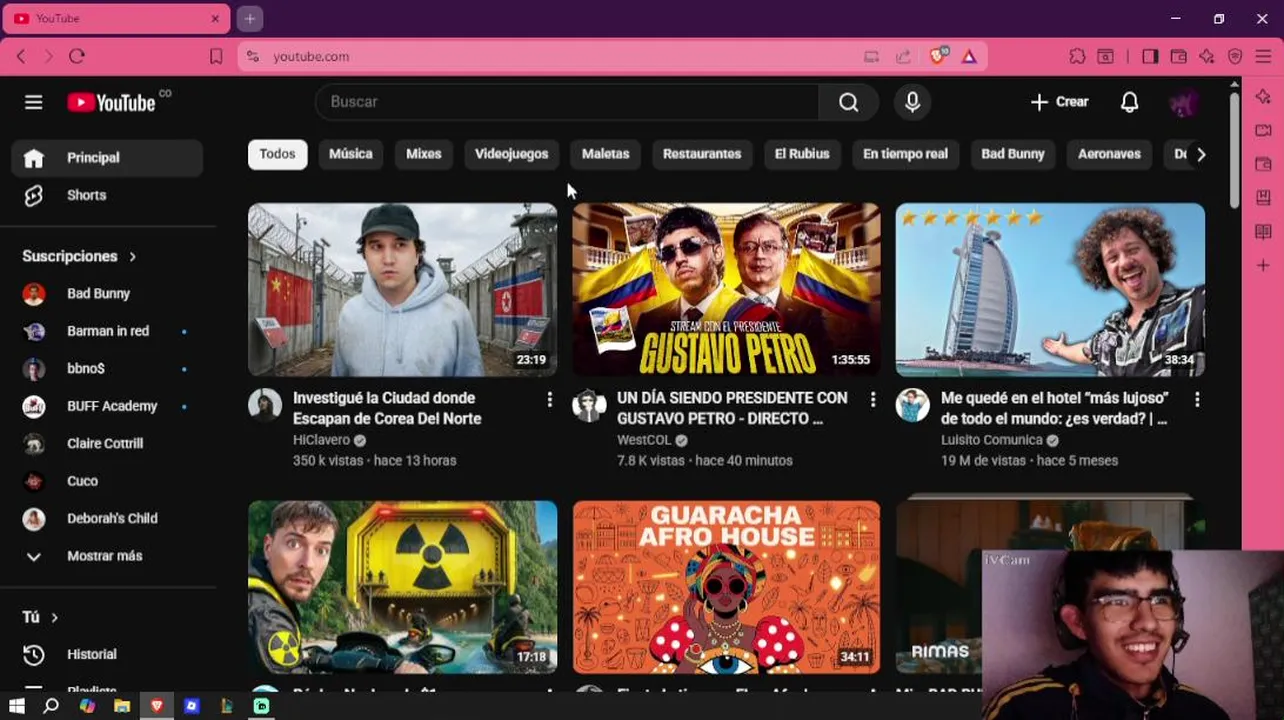Open Brave Shields lion icon
Image resolution: width=1284 pixels, height=720 pixels.
(x=938, y=57)
